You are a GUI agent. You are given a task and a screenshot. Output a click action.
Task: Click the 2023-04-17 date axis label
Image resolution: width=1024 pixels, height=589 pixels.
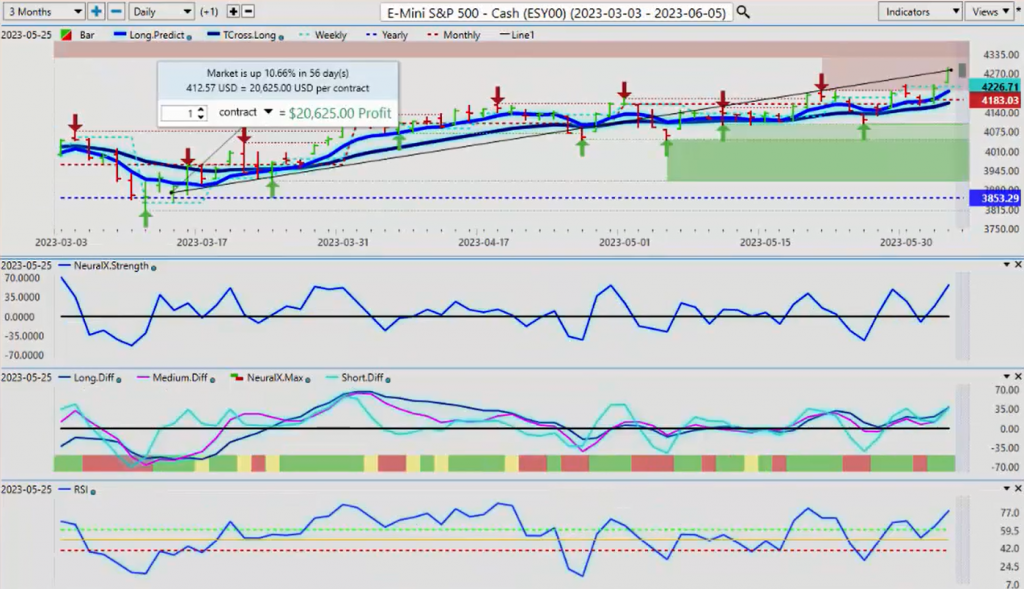pyautogui.click(x=483, y=242)
